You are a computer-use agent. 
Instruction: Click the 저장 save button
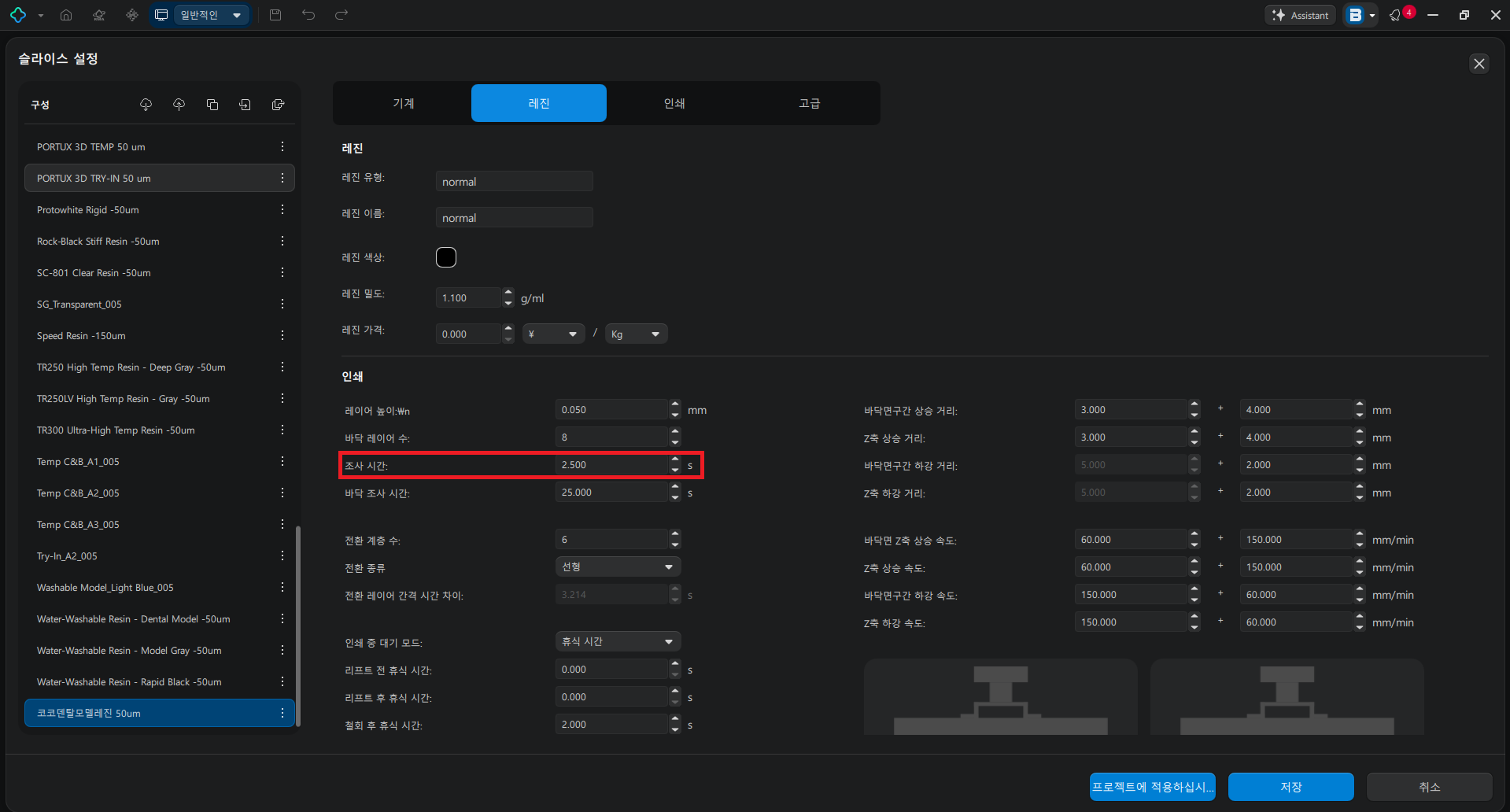pyautogui.click(x=1291, y=787)
